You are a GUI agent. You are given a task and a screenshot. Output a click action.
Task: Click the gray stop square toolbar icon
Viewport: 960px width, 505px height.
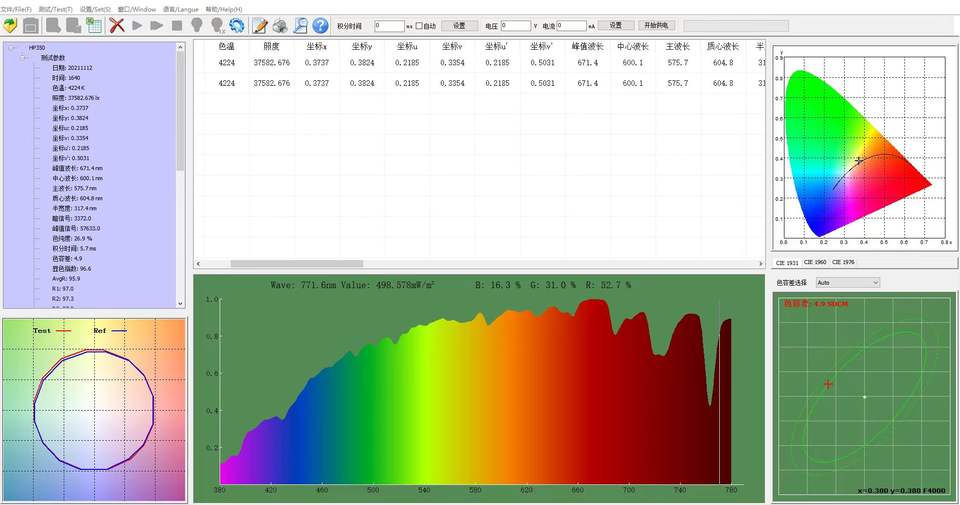pos(177,26)
